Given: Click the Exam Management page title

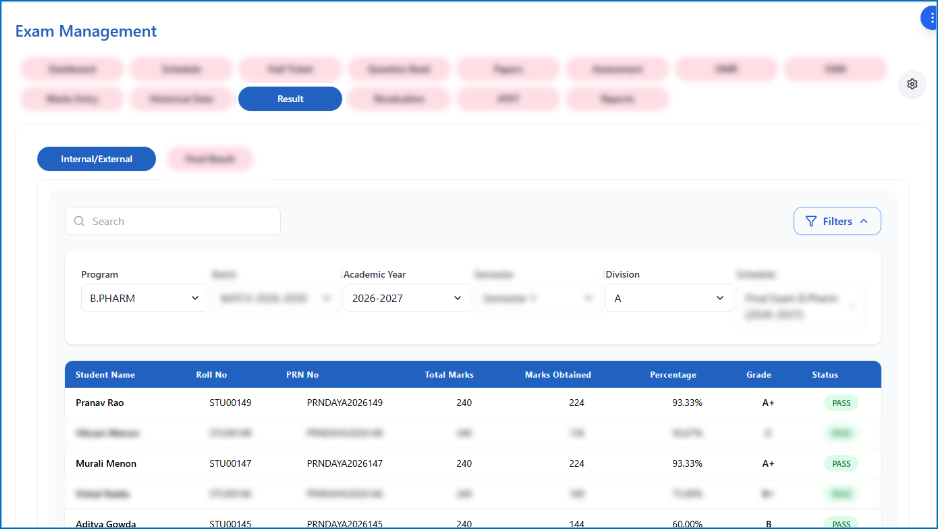Looking at the screenshot, I should tap(86, 31).
